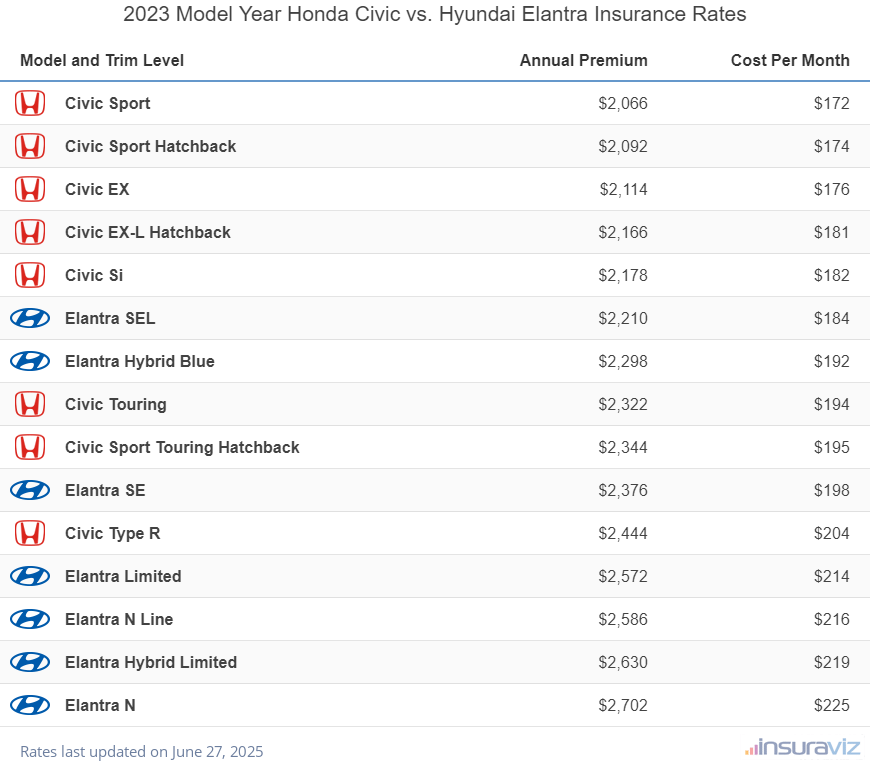Select the Civic Sport Touring Hatchback trim name
The image size is (870, 767).
click(x=182, y=447)
